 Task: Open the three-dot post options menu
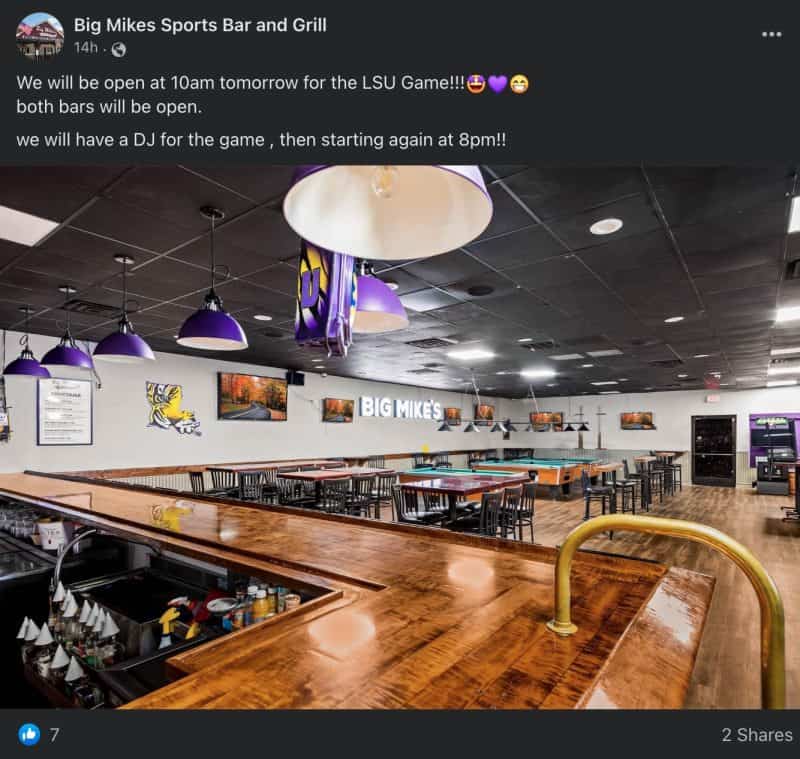(771, 34)
